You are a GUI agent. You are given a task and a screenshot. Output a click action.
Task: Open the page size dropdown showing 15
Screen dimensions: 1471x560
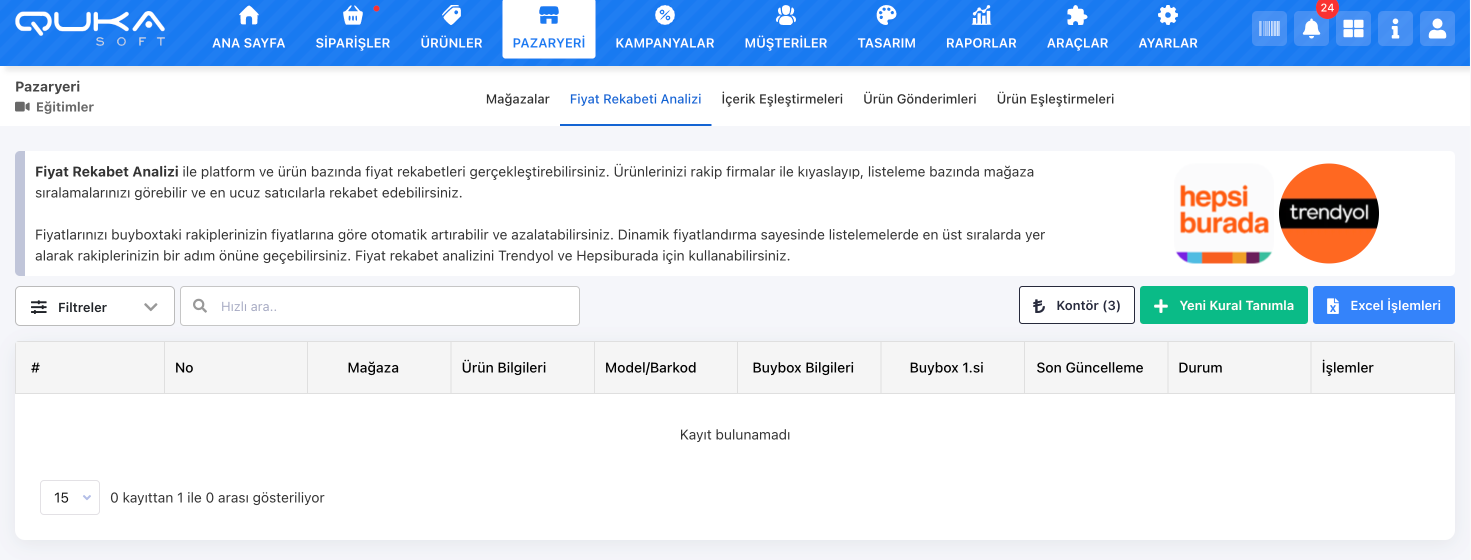(x=70, y=497)
